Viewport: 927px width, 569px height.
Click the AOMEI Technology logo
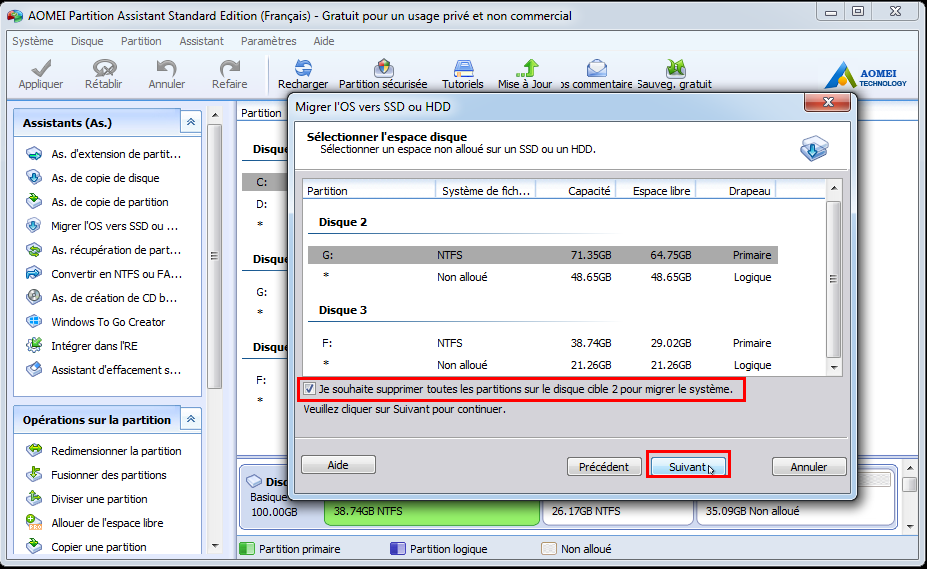[x=866, y=75]
